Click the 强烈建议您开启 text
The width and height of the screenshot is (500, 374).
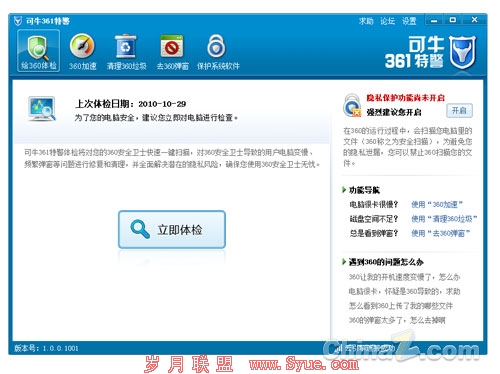[x=394, y=112]
